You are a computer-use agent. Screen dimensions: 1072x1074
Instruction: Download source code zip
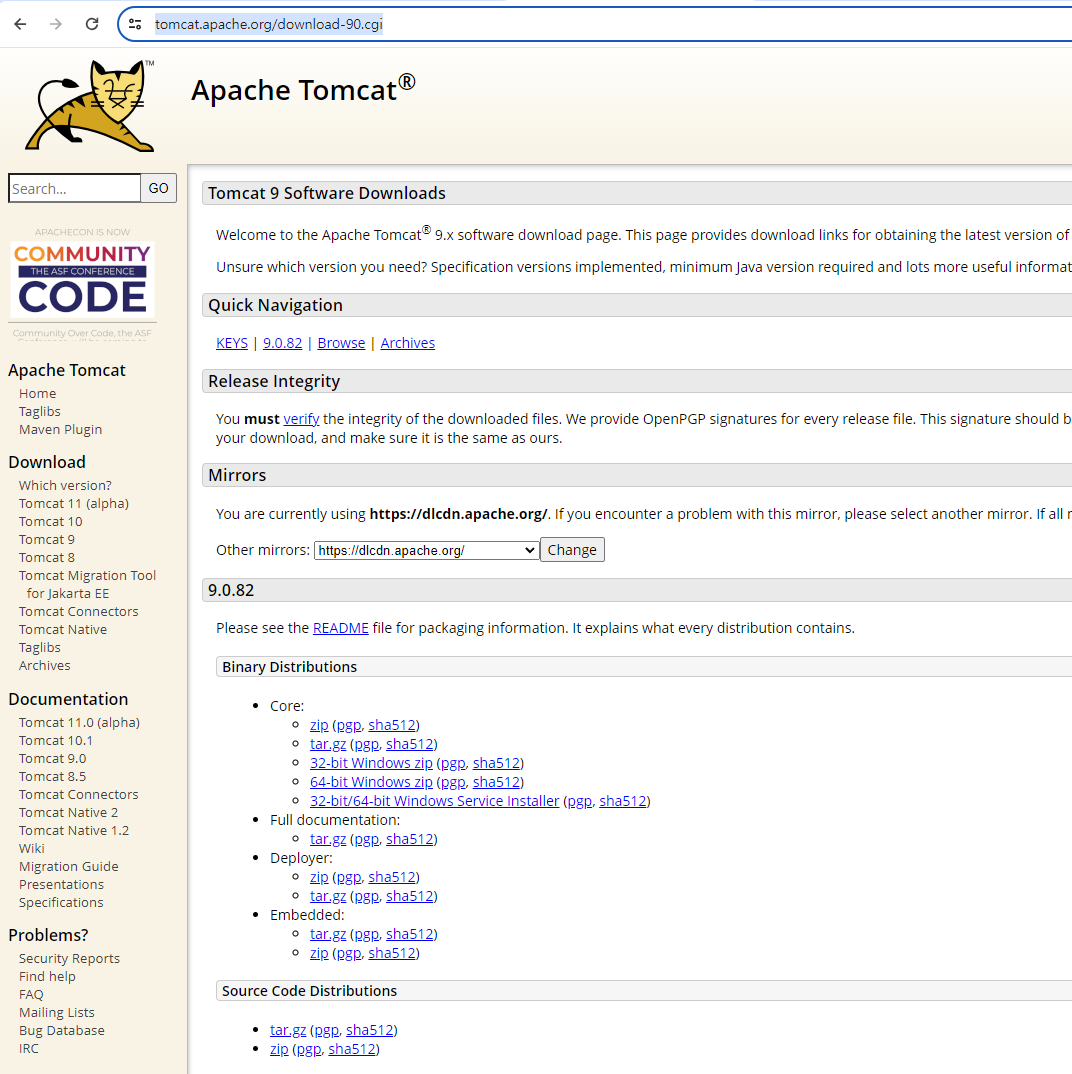[279, 1049]
